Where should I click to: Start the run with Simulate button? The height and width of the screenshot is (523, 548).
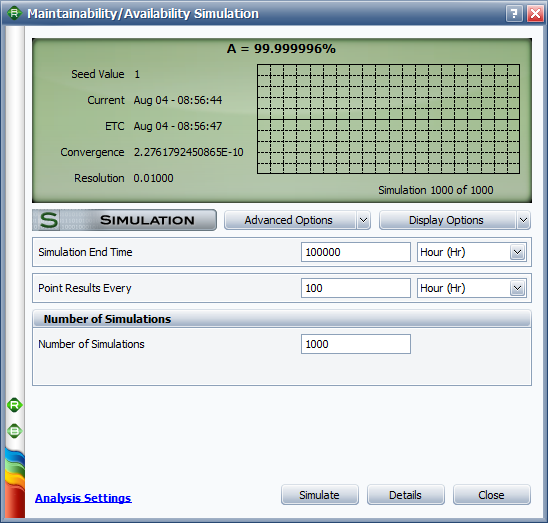[x=320, y=495]
